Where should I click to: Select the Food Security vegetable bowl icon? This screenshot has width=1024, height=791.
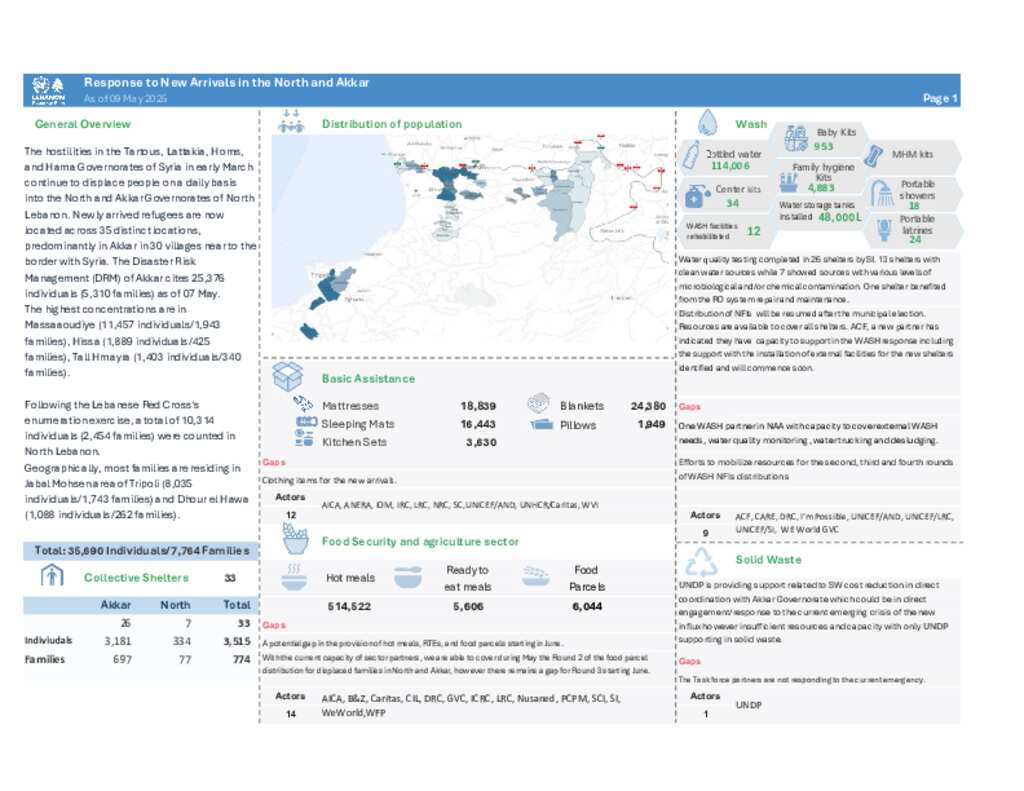294,539
